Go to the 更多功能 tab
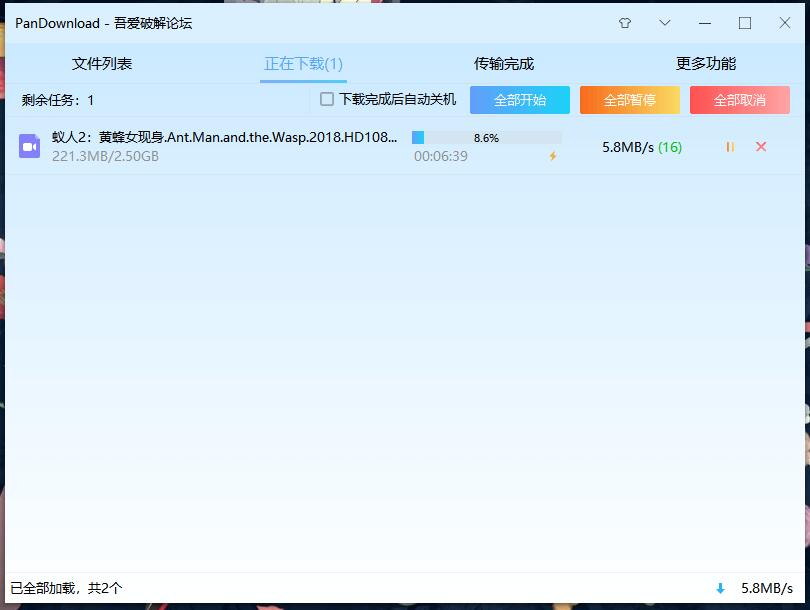This screenshot has height=610, width=810. tap(706, 64)
